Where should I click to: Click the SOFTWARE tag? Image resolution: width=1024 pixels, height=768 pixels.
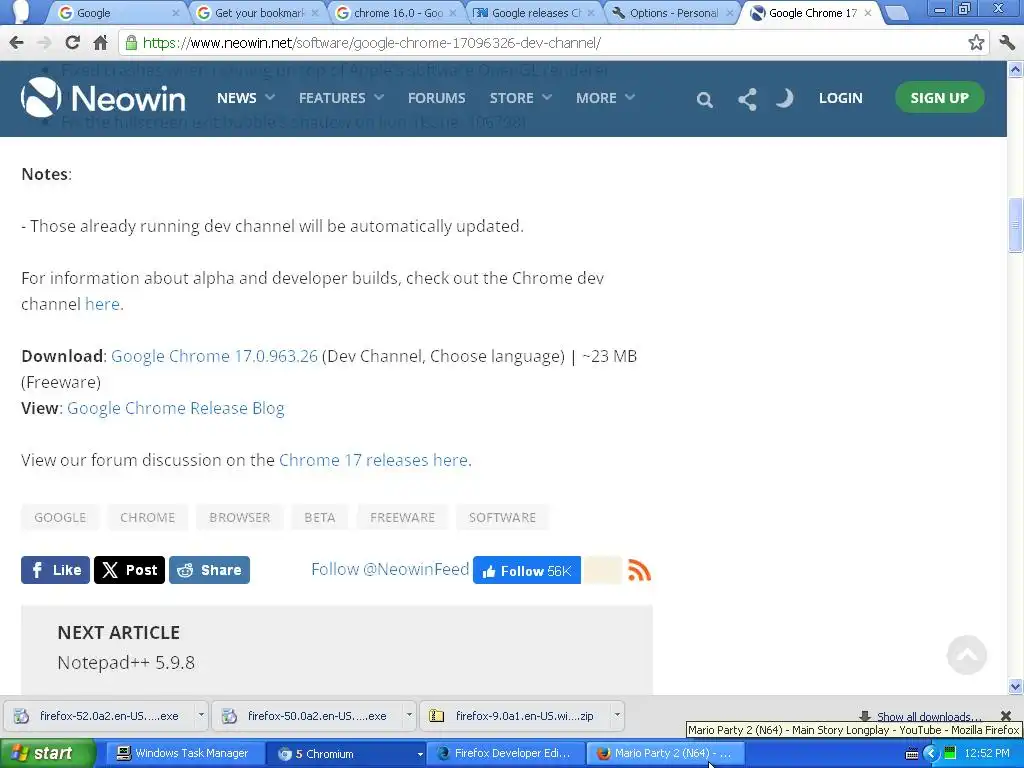pyautogui.click(x=502, y=518)
